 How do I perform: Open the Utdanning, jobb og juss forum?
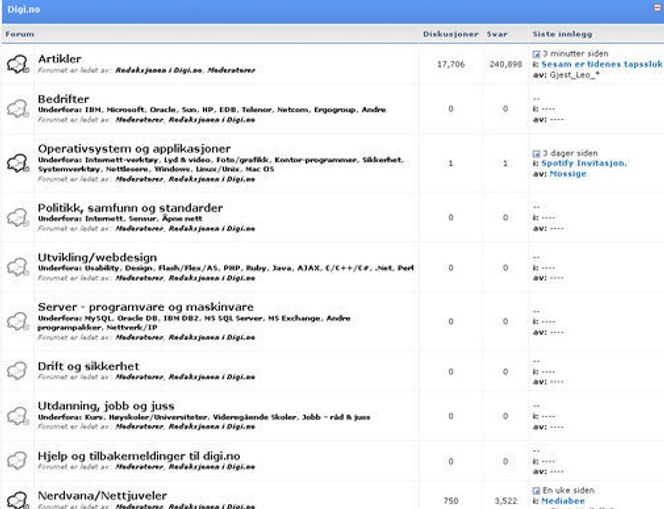[106, 406]
